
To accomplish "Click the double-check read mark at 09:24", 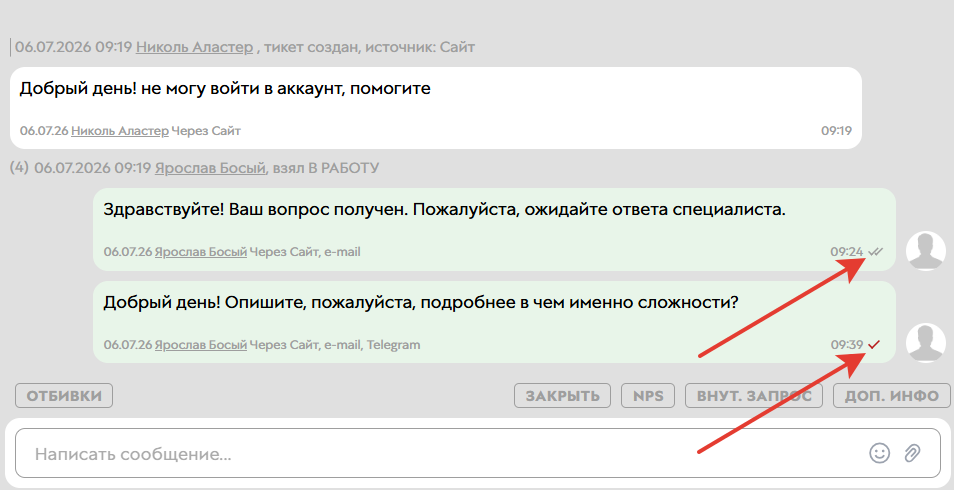I will click(875, 251).
